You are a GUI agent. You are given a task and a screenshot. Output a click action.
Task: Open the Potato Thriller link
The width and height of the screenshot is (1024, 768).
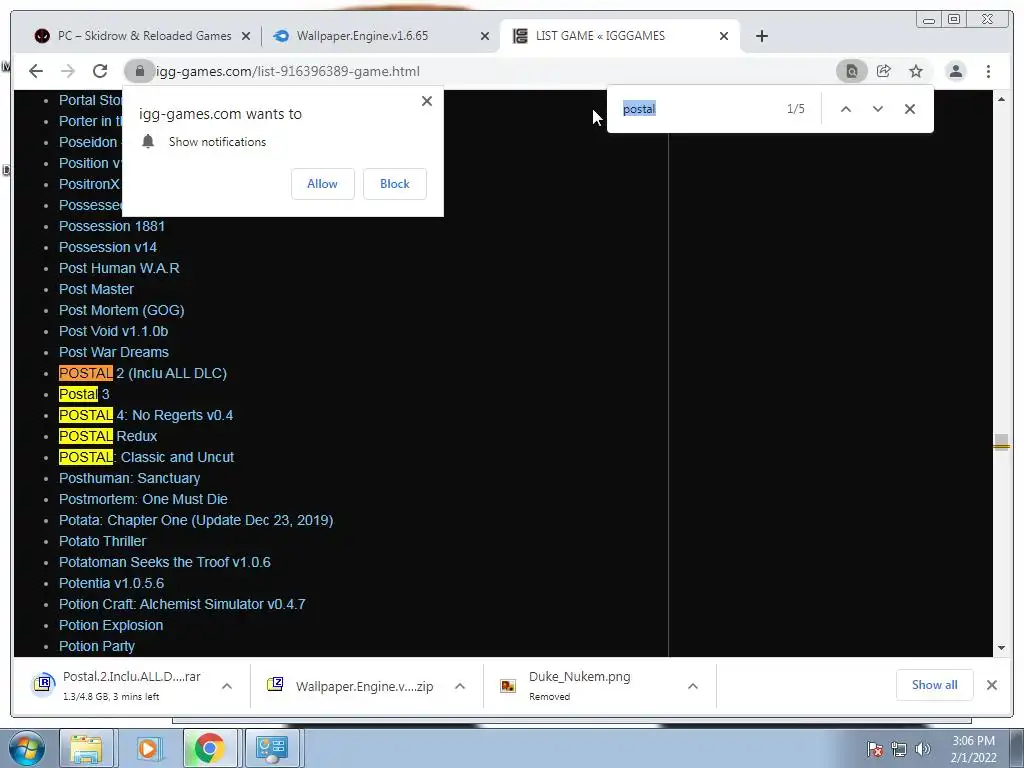(x=103, y=541)
